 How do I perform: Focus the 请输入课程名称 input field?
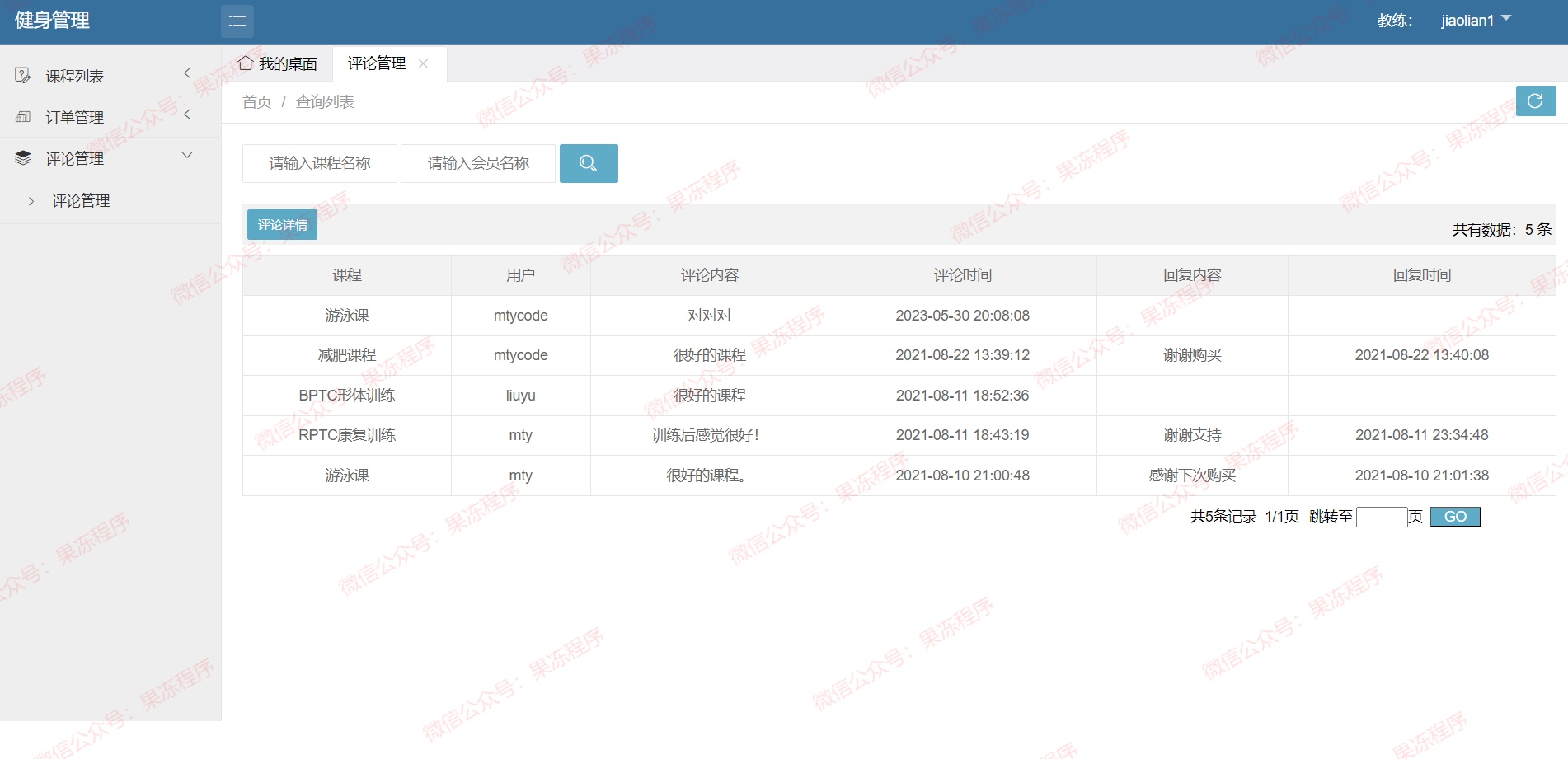(x=320, y=163)
